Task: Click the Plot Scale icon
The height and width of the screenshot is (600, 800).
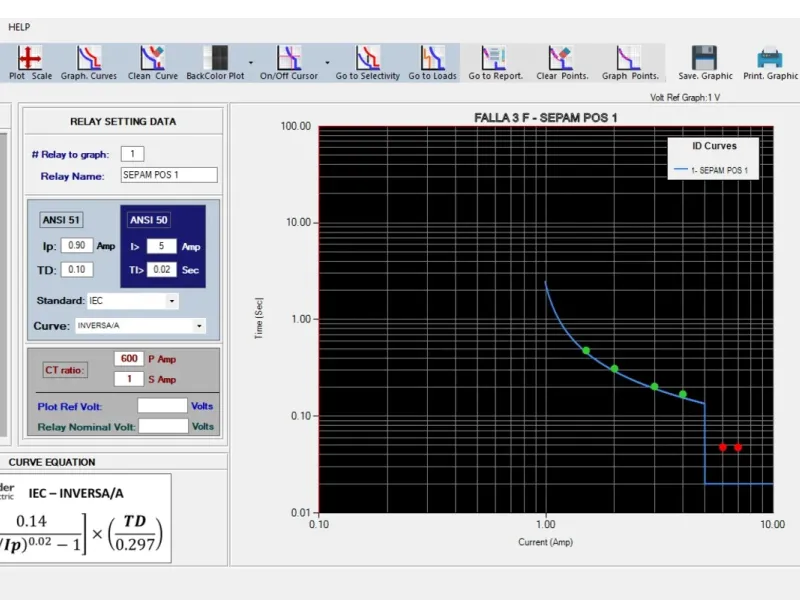Action: pos(30,58)
